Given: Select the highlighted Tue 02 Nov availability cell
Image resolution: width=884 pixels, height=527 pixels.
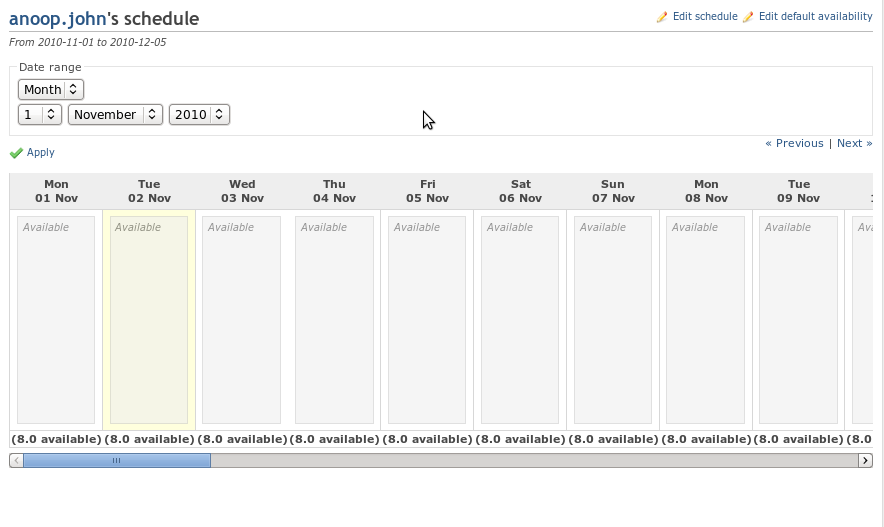Looking at the screenshot, I should coord(149,320).
